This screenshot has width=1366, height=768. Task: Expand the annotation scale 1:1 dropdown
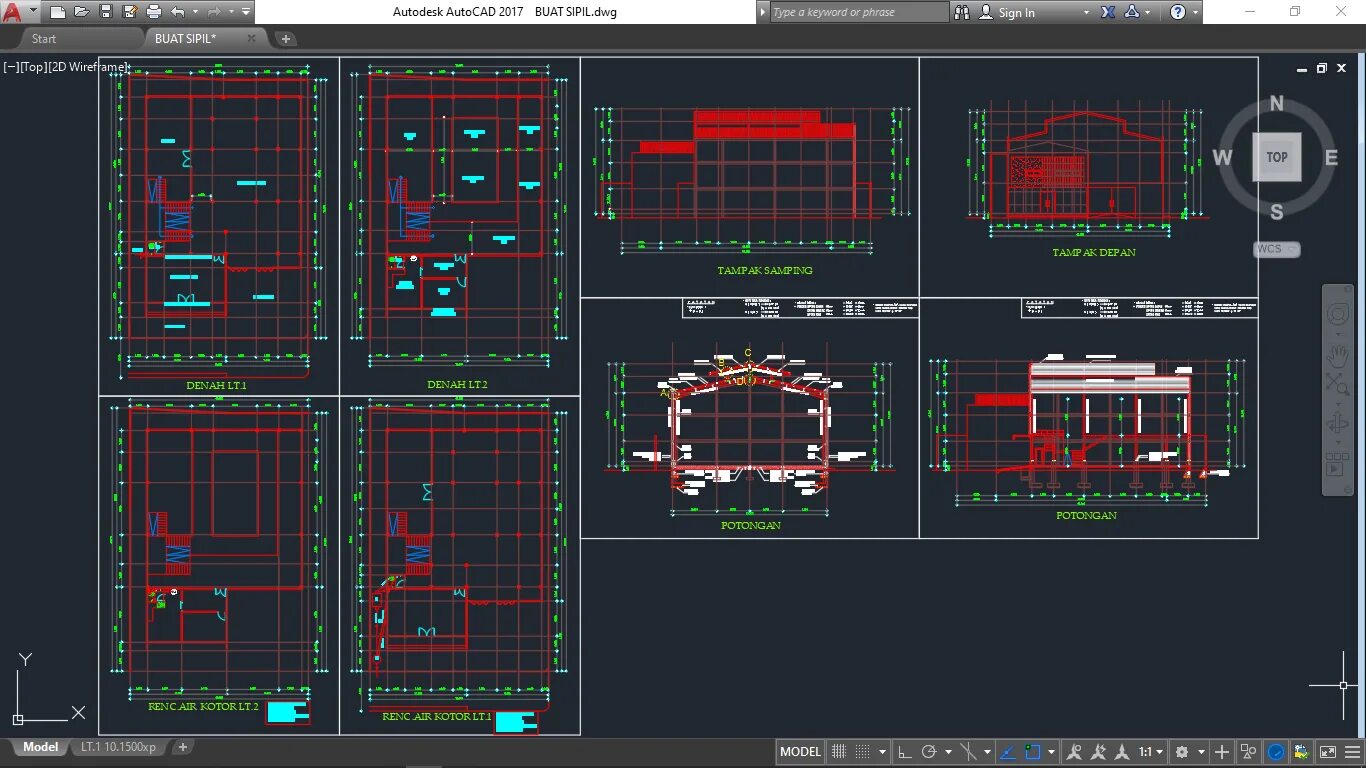1152,752
